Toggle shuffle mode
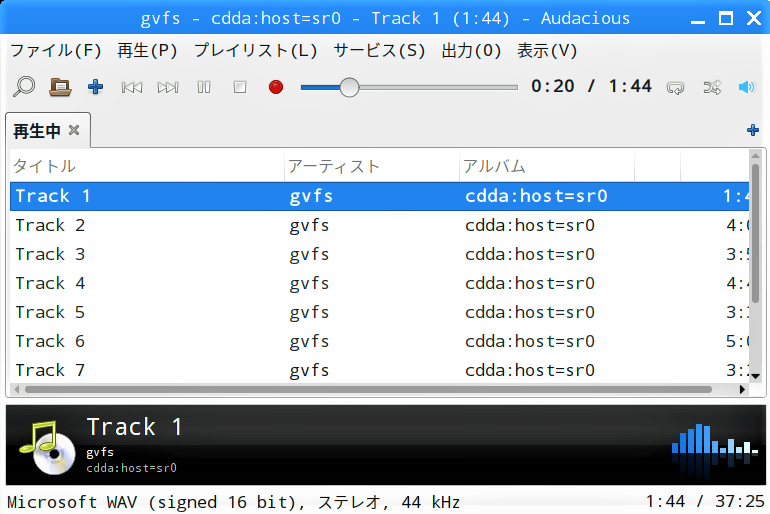The width and height of the screenshot is (770, 514). click(x=712, y=87)
